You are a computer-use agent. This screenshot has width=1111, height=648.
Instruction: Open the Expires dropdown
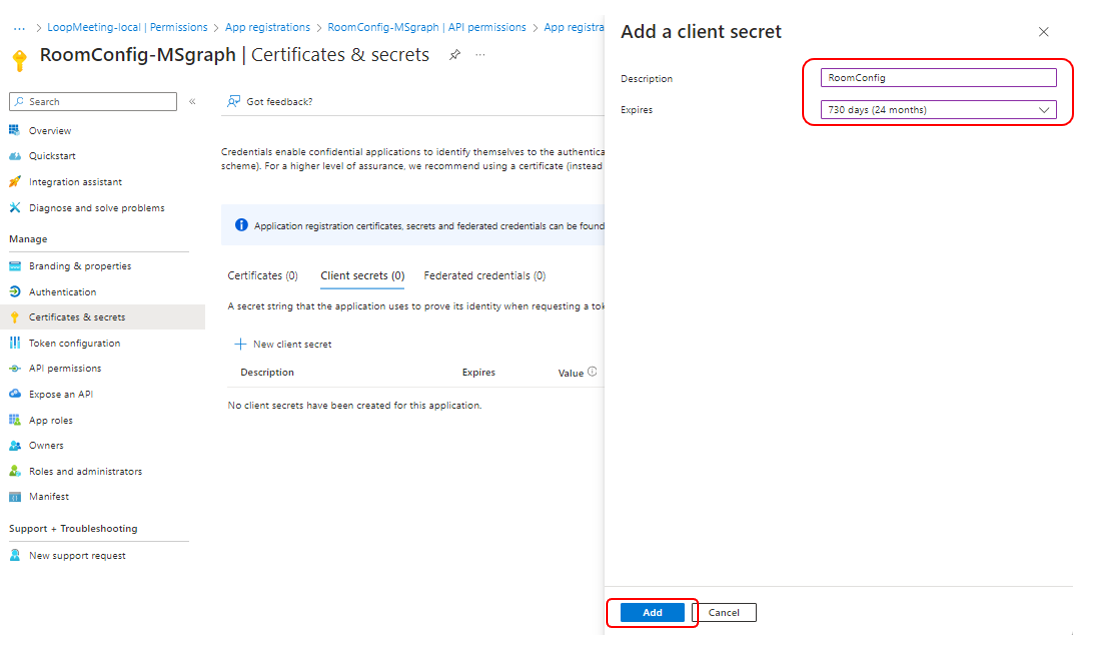pos(938,110)
